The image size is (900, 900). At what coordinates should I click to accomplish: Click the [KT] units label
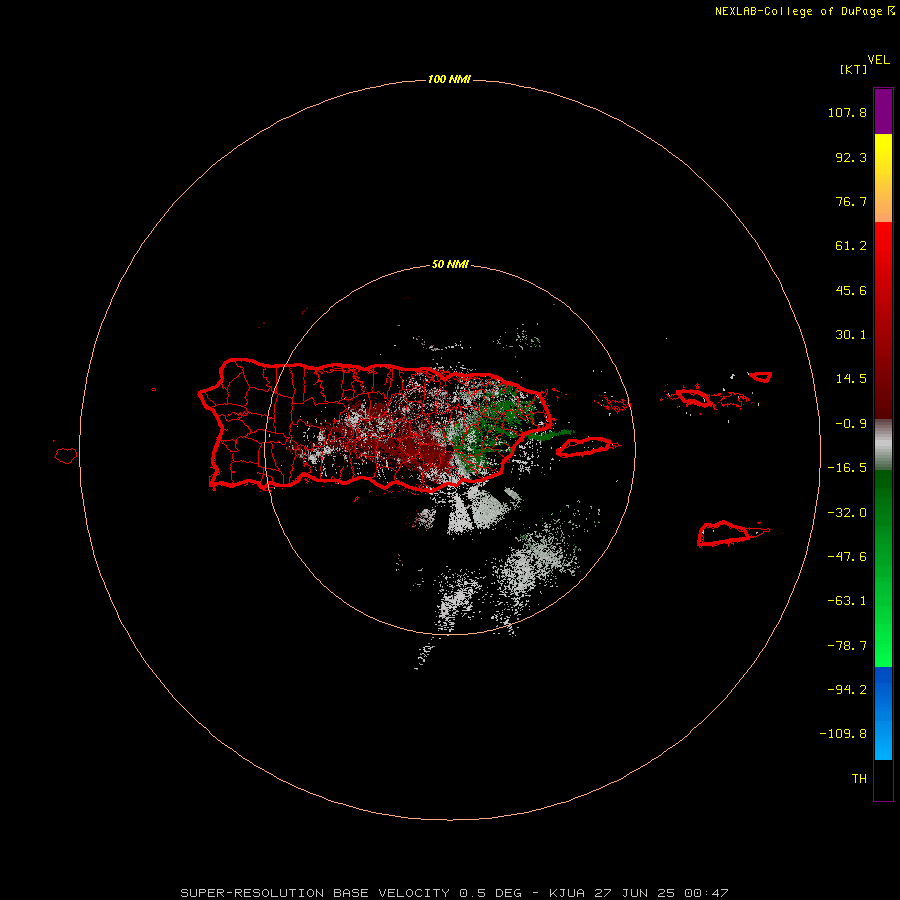(x=854, y=69)
